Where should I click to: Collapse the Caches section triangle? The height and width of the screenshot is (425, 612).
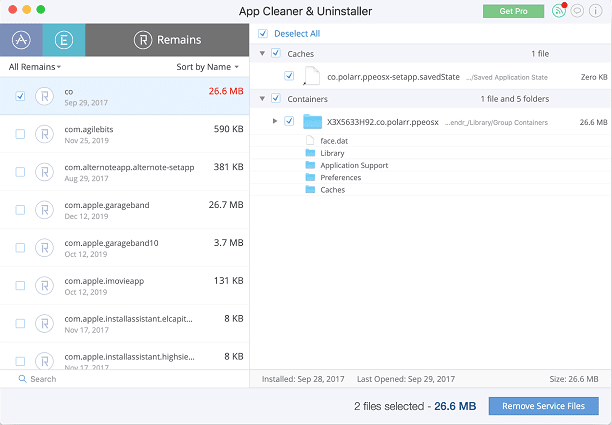(x=263, y=53)
